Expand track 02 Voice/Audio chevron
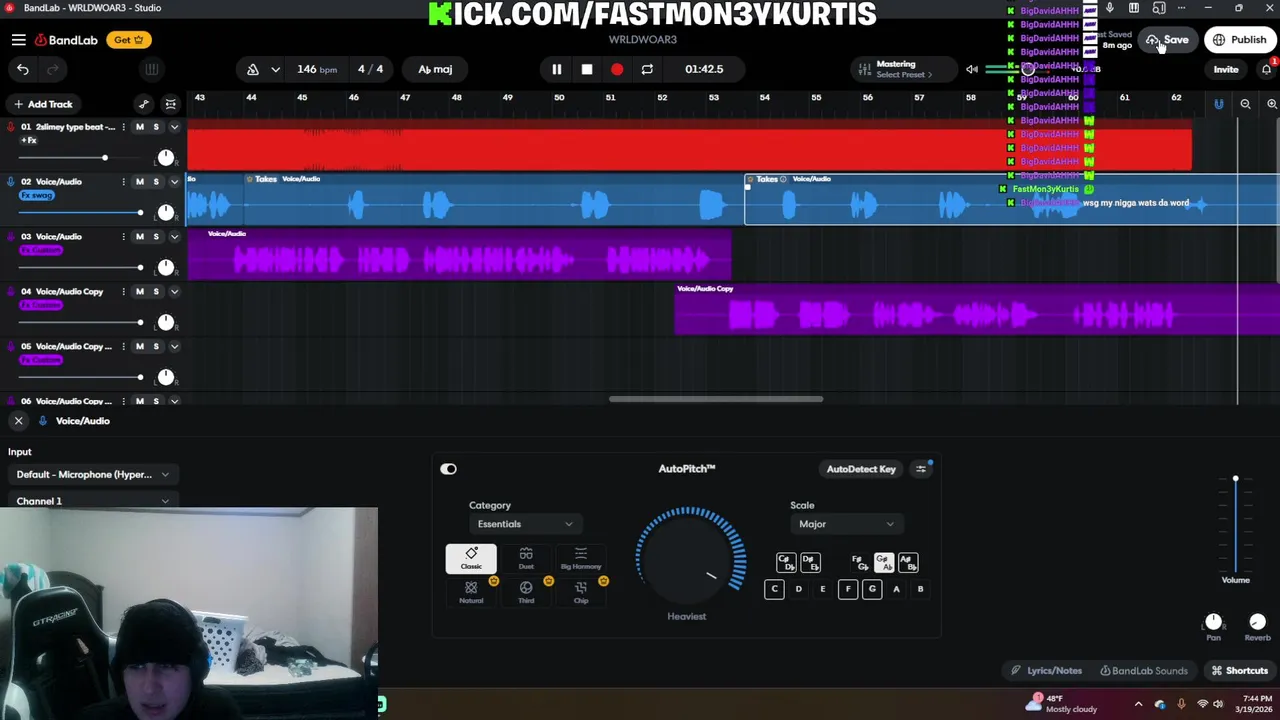Viewport: 1280px width, 720px height. coord(174,182)
